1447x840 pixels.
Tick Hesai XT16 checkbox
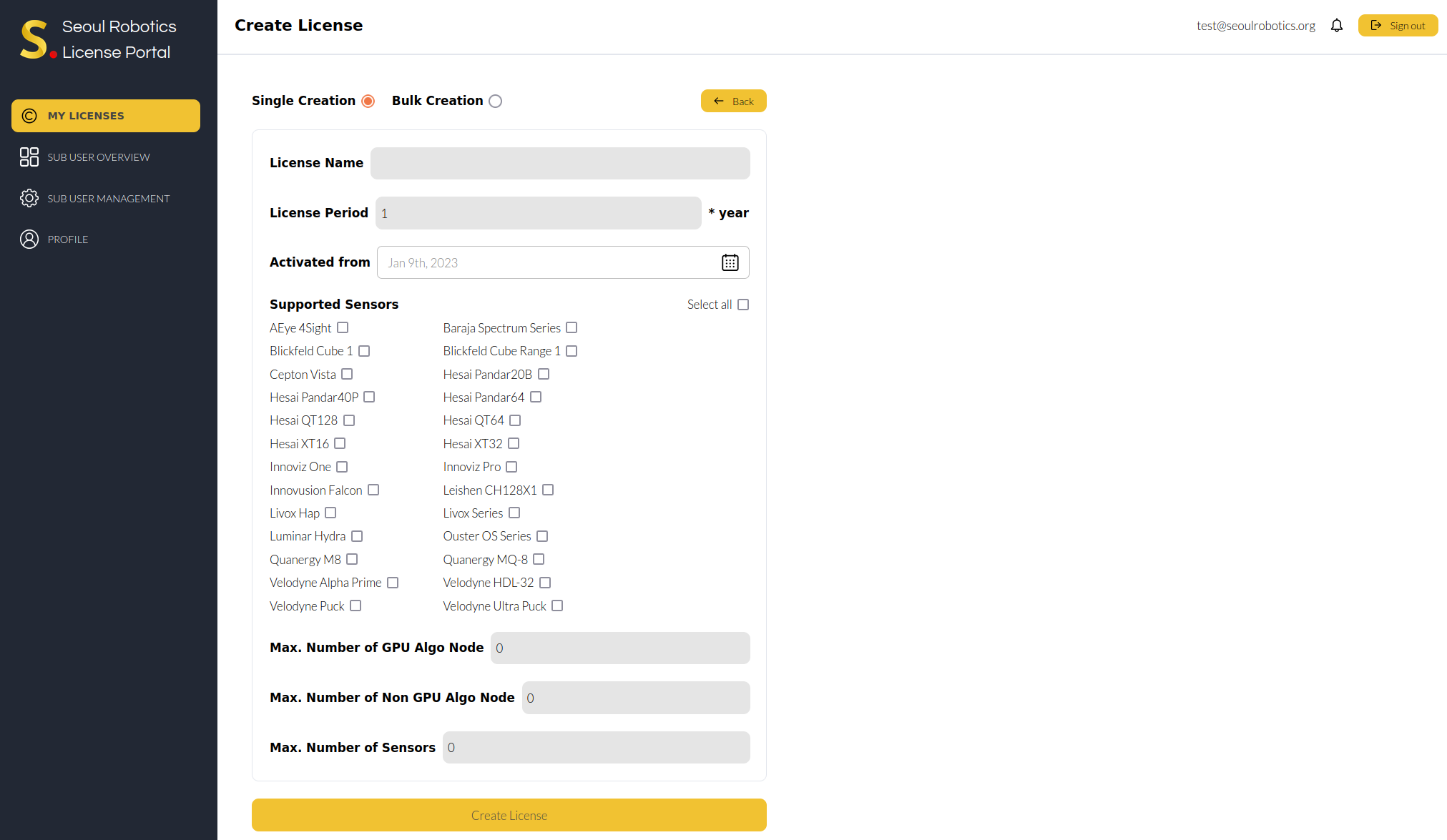[x=340, y=443]
